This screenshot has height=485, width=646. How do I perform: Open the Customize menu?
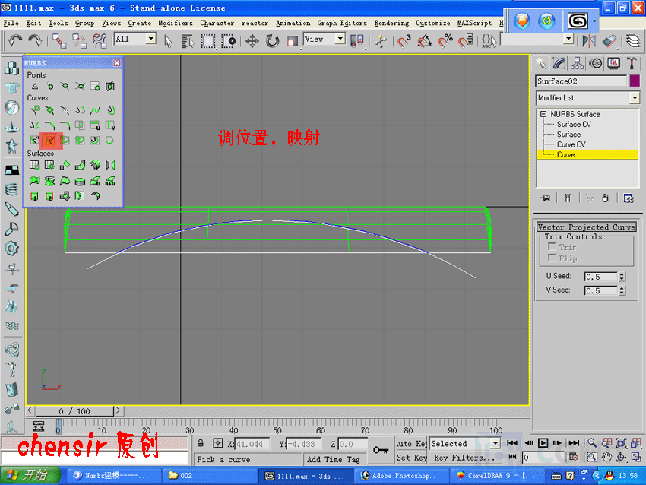coord(433,23)
